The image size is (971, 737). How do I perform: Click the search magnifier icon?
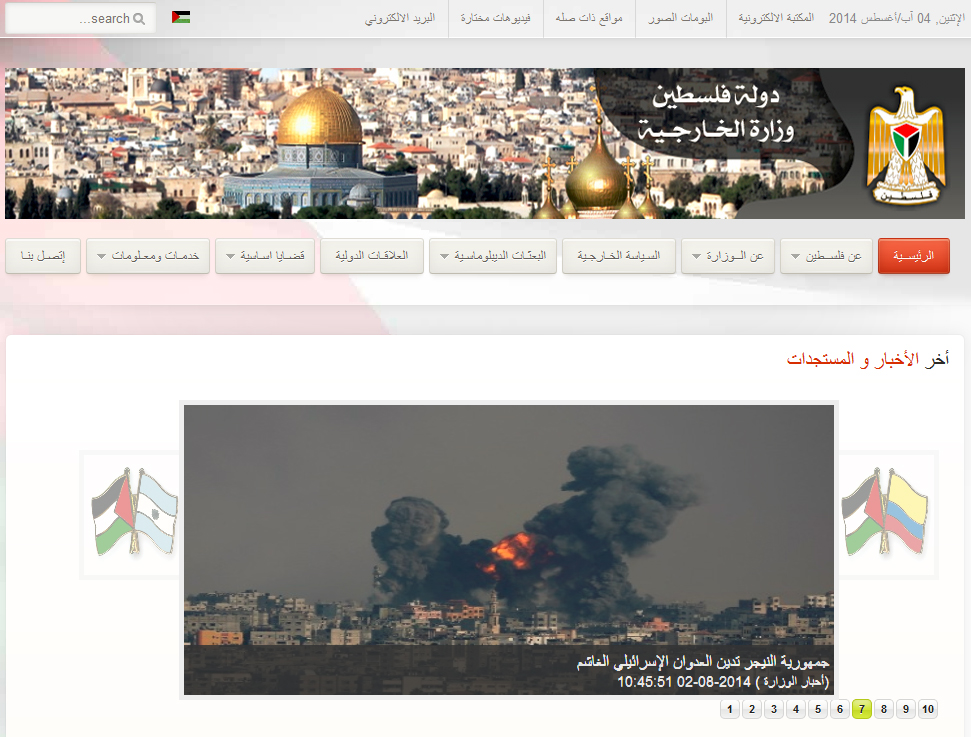coord(139,19)
